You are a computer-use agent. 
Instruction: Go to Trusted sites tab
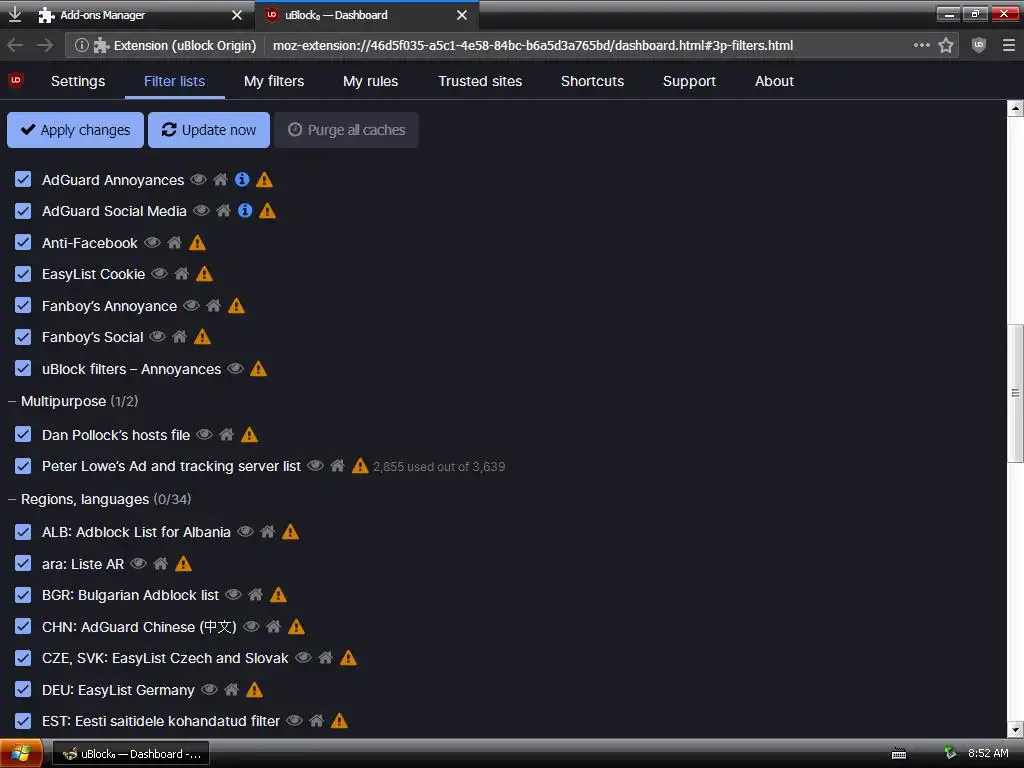(x=480, y=81)
